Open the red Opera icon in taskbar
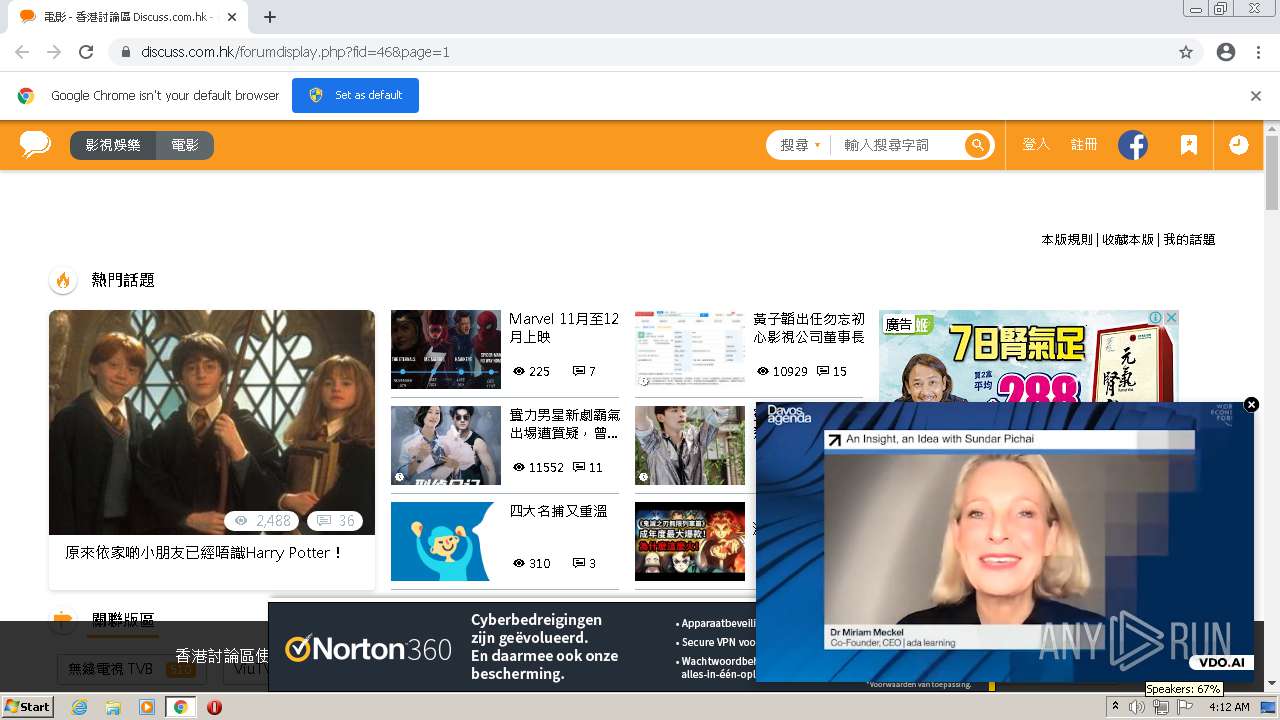 pos(214,707)
